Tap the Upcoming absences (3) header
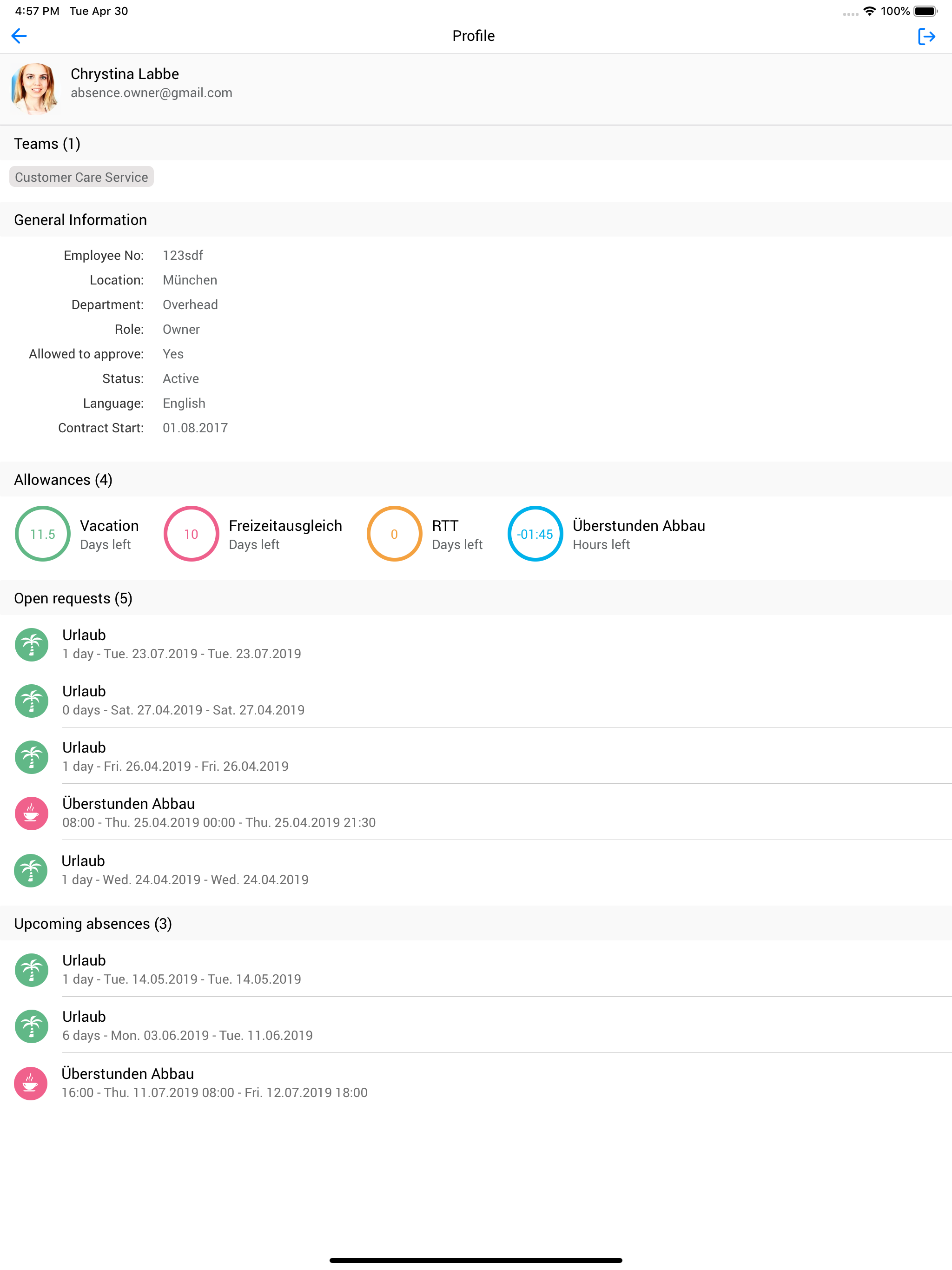 (x=476, y=923)
